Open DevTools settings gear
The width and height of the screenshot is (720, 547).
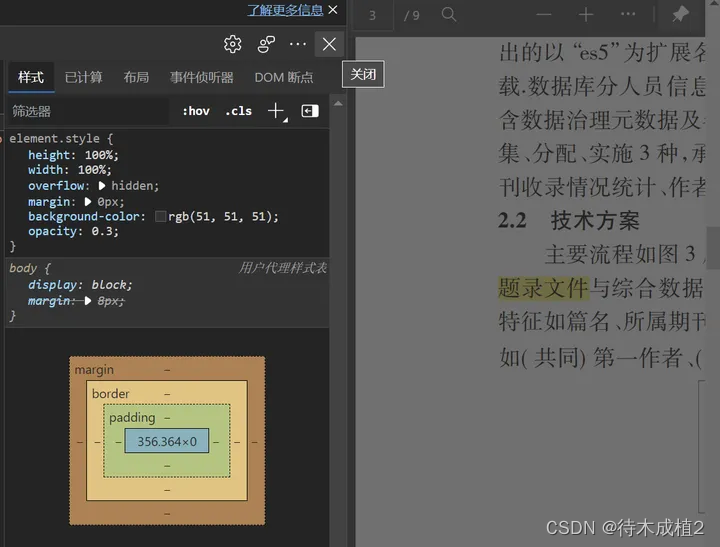(232, 44)
